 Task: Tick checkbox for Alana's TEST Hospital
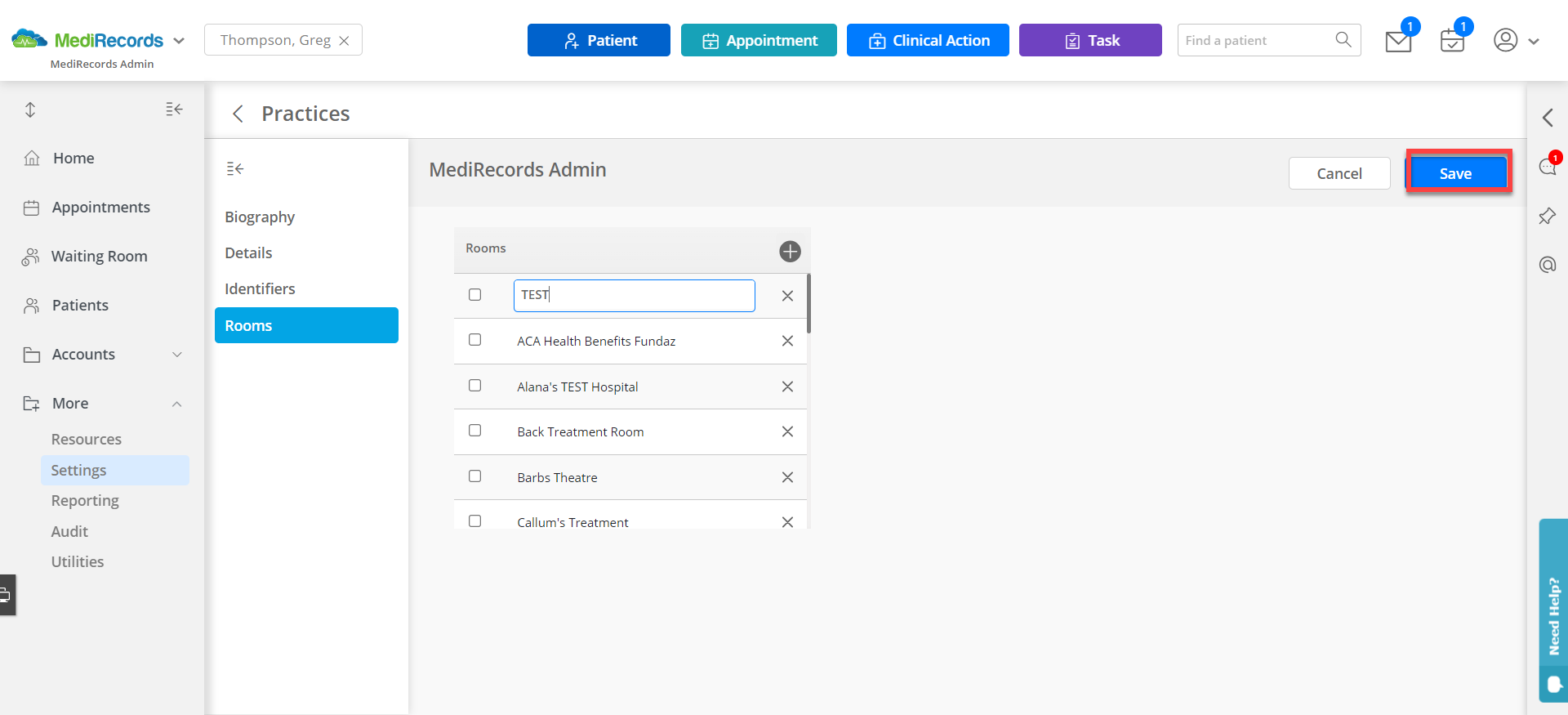[474, 385]
